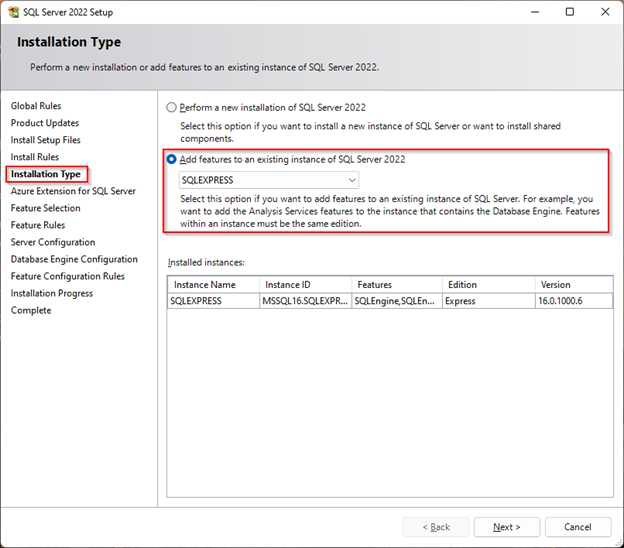The image size is (624, 548).
Task: Click the Edition column header
Action: (x=489, y=285)
